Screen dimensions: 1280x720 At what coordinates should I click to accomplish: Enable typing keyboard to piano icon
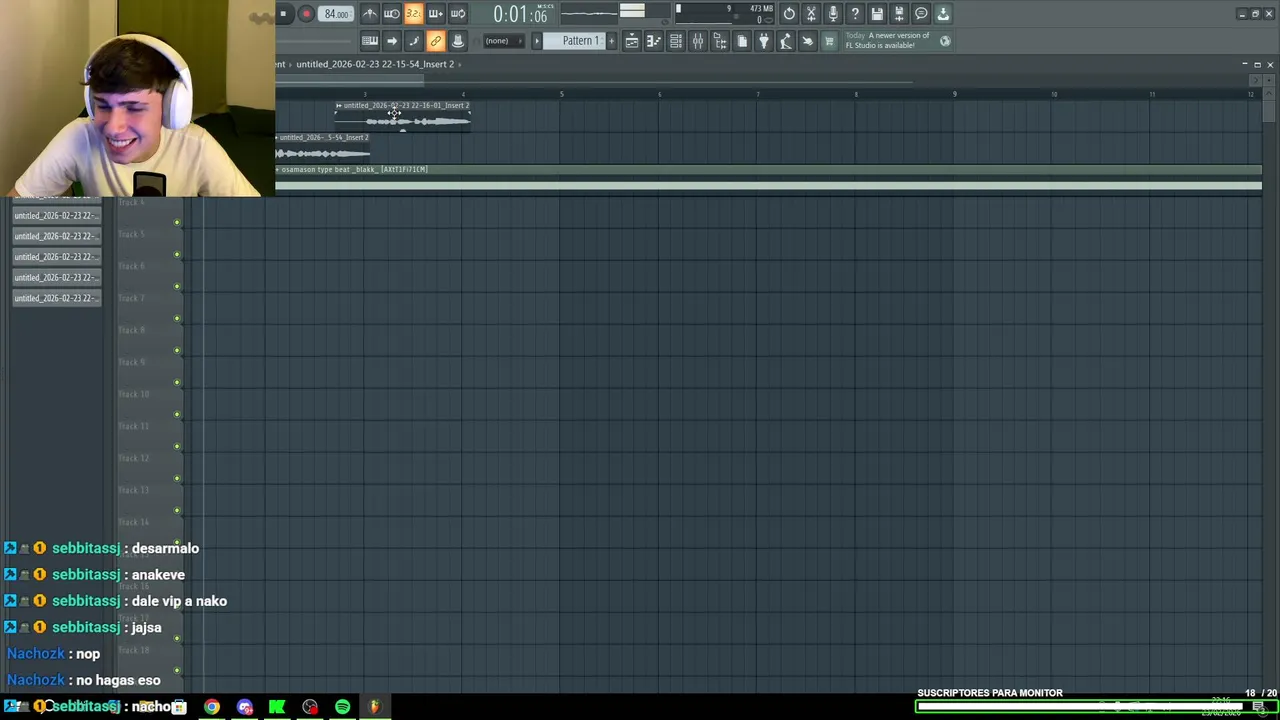tap(370, 41)
